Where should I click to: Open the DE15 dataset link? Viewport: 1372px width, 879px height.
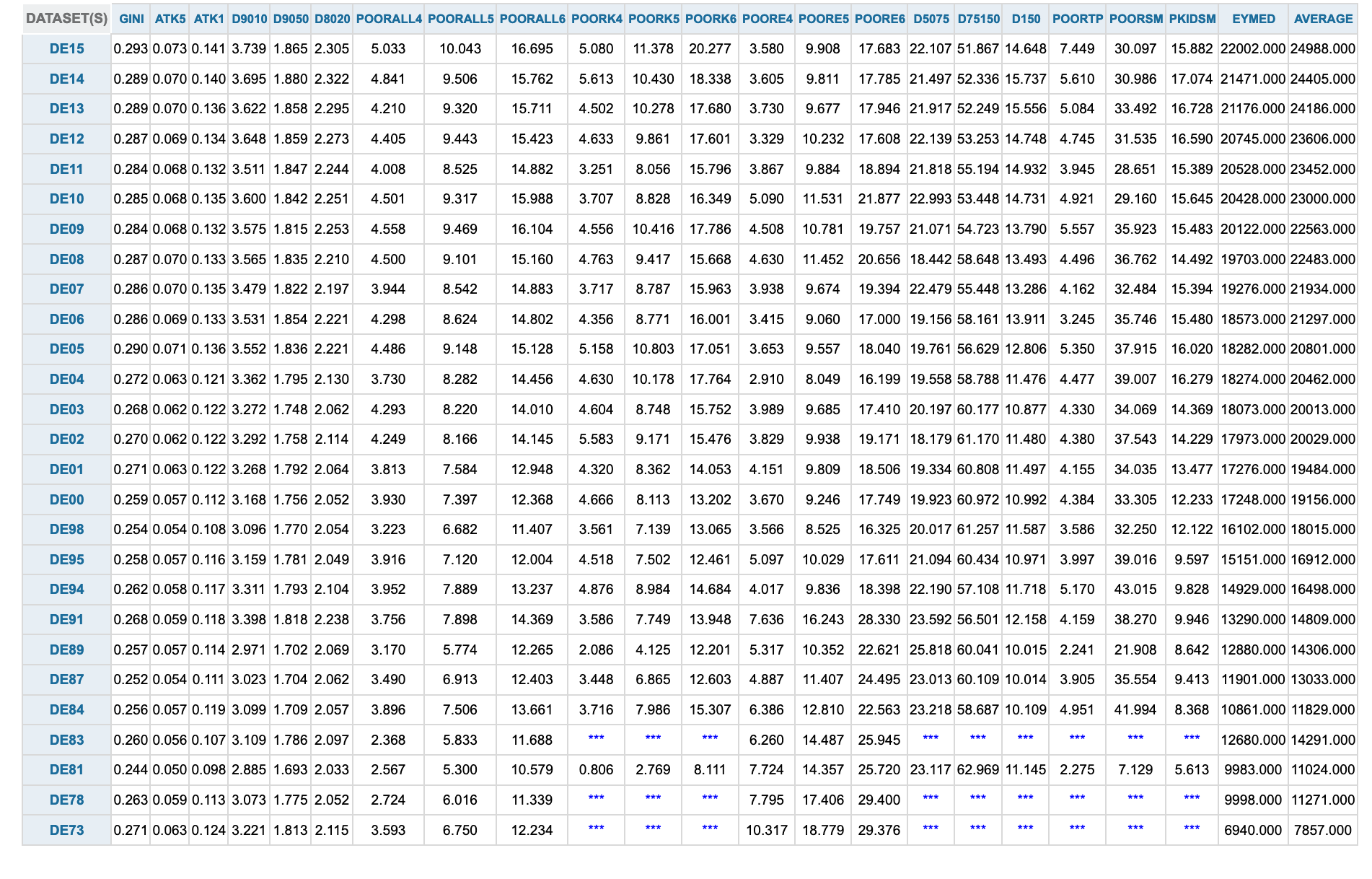tap(66, 49)
